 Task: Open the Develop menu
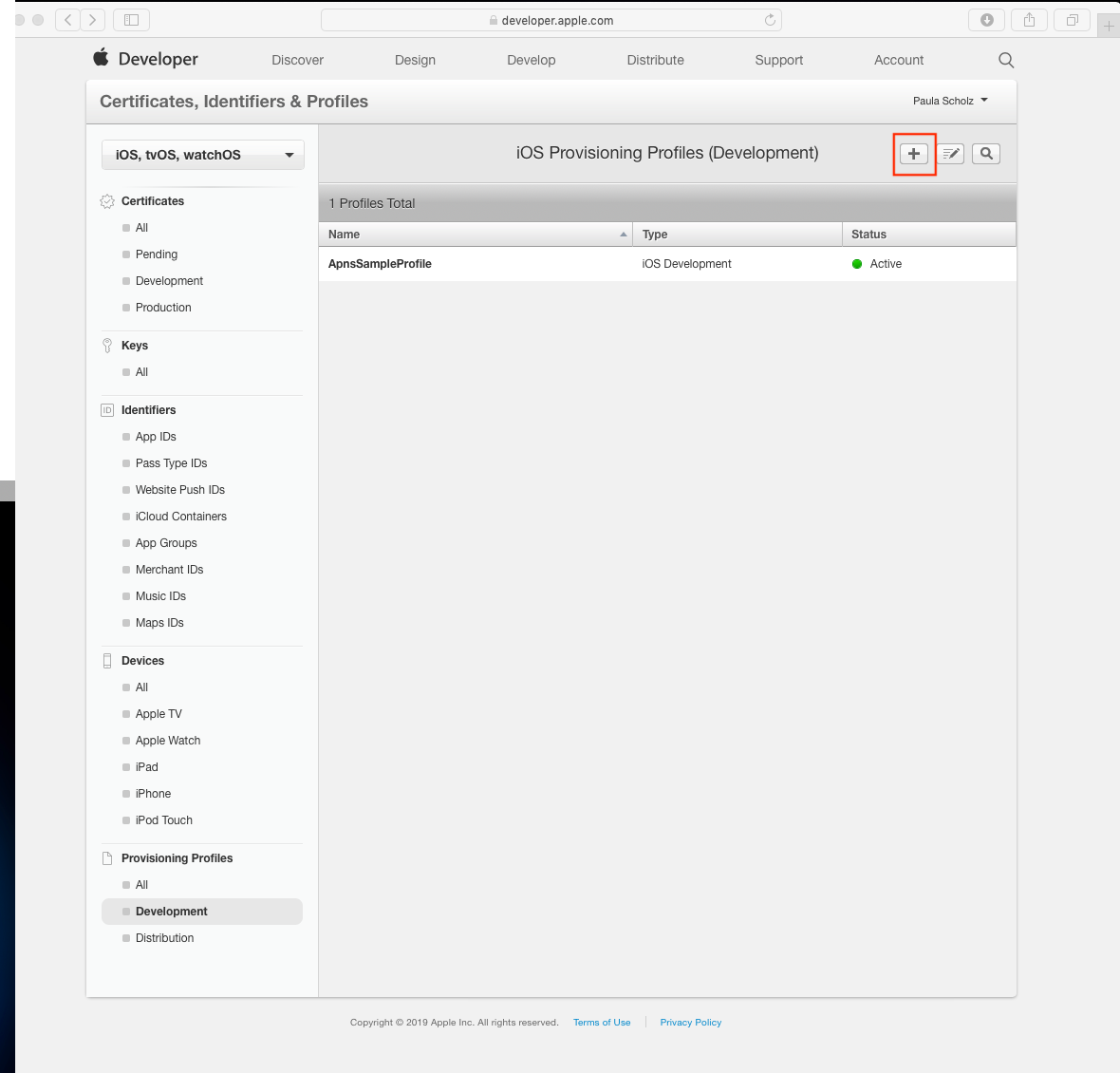point(531,60)
